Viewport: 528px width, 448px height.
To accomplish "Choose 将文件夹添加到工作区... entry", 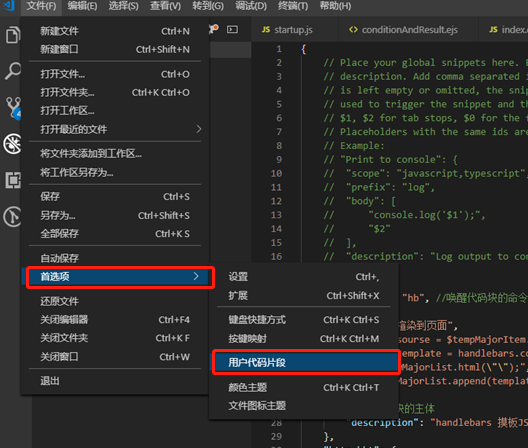I will tap(114, 154).
